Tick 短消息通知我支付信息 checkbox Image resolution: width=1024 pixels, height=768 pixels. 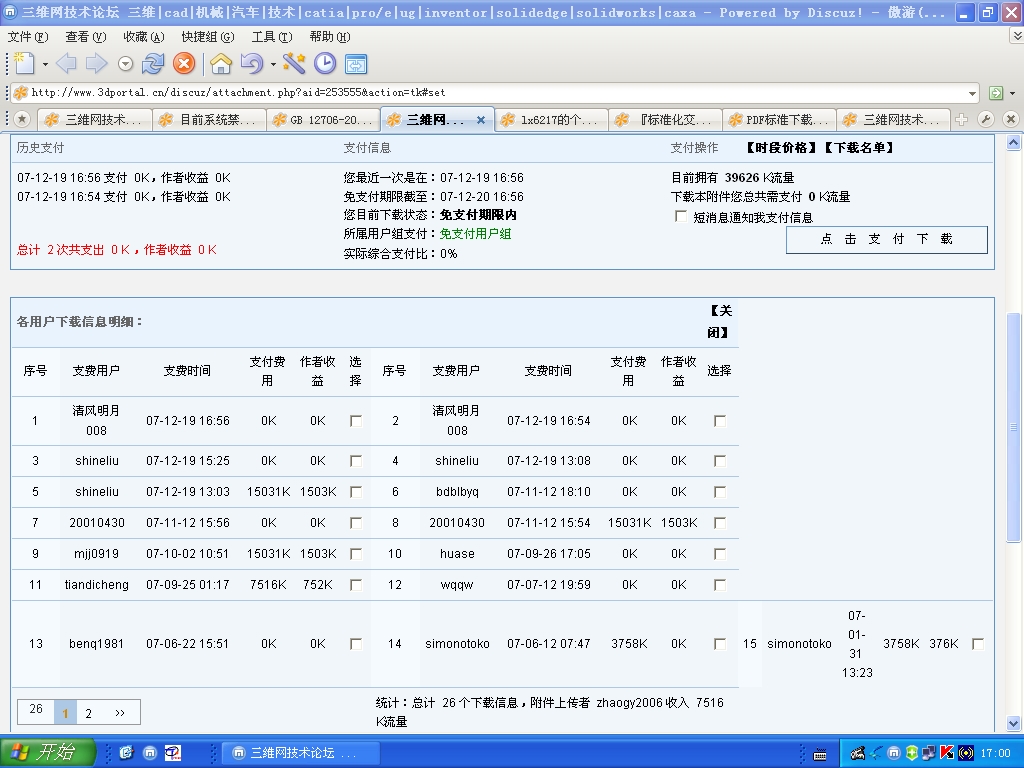[x=680, y=216]
